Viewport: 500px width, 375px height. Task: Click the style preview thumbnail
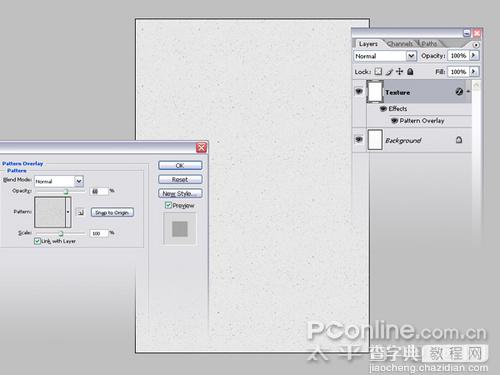180,229
